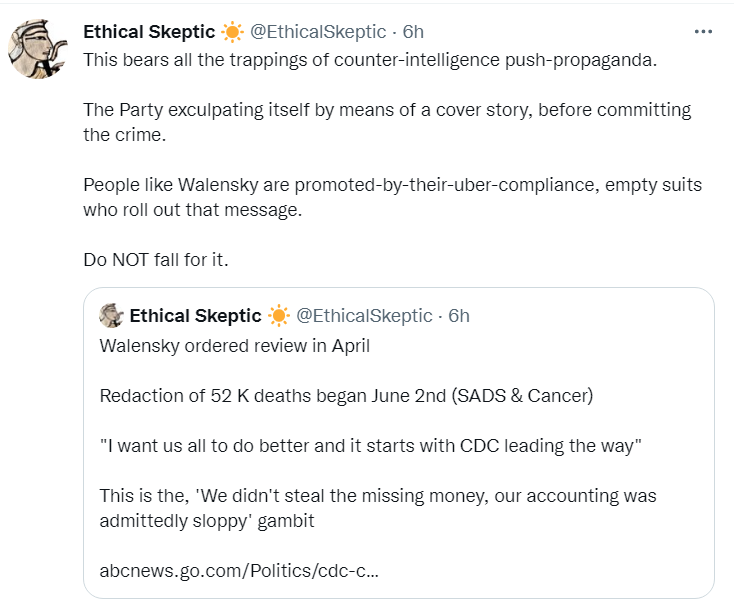Open the three-dot more options menu
This screenshot has width=734, height=609.
click(x=703, y=32)
